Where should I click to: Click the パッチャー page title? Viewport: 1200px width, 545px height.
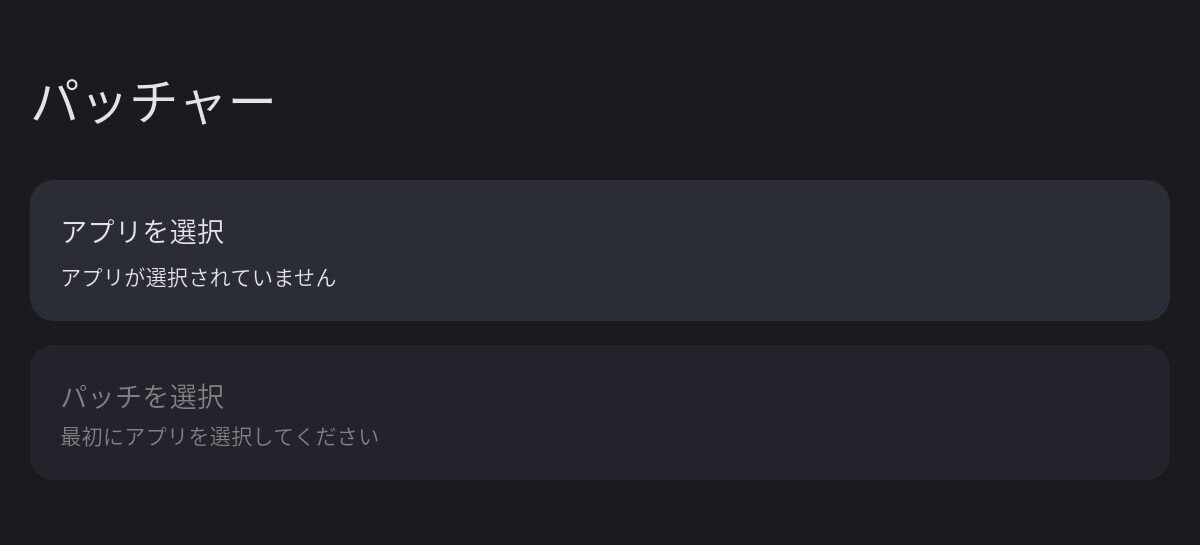point(153,103)
